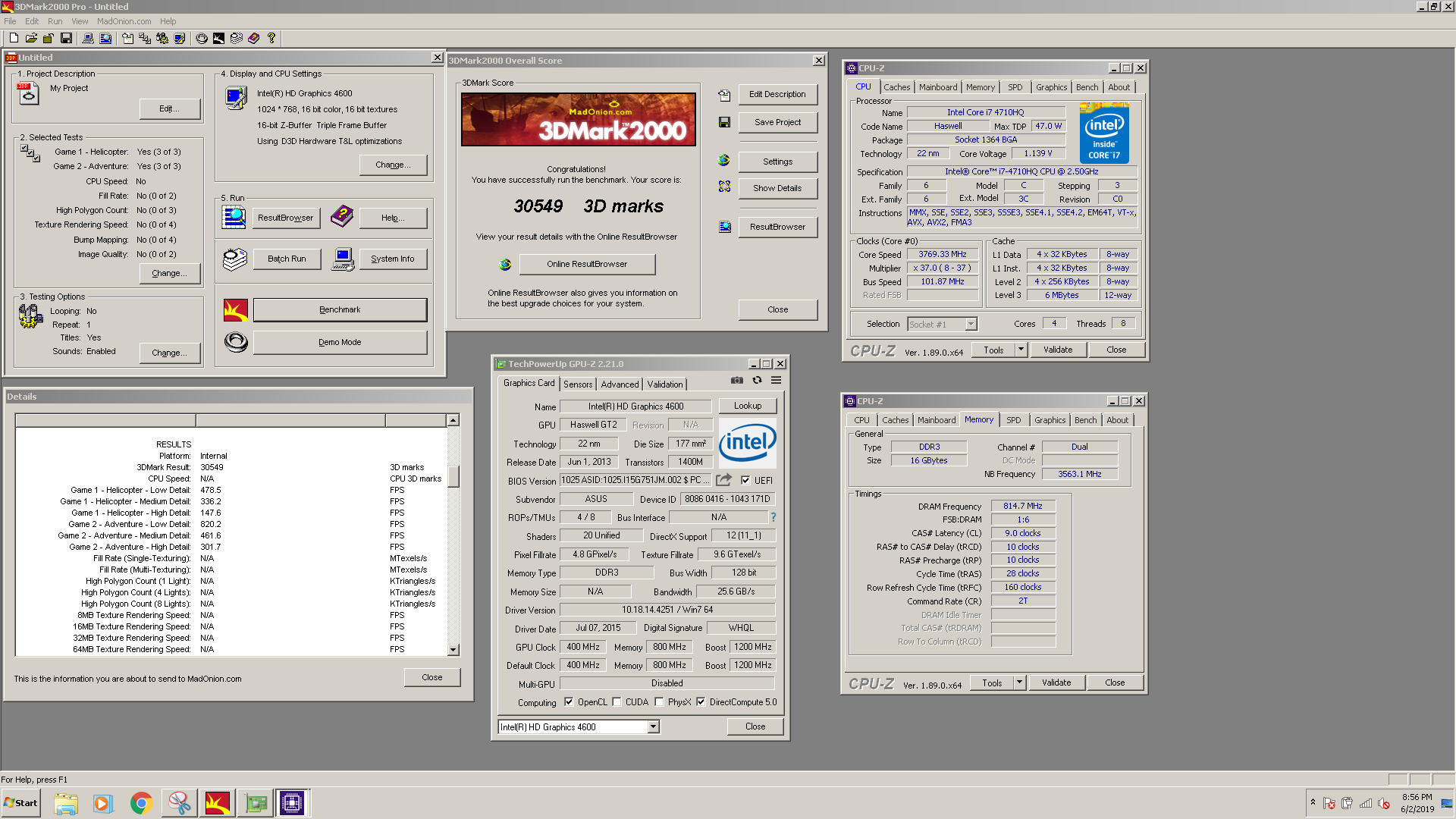Click the GPU-Z refresh icon
Screen dimensions: 1456x819
757,380
